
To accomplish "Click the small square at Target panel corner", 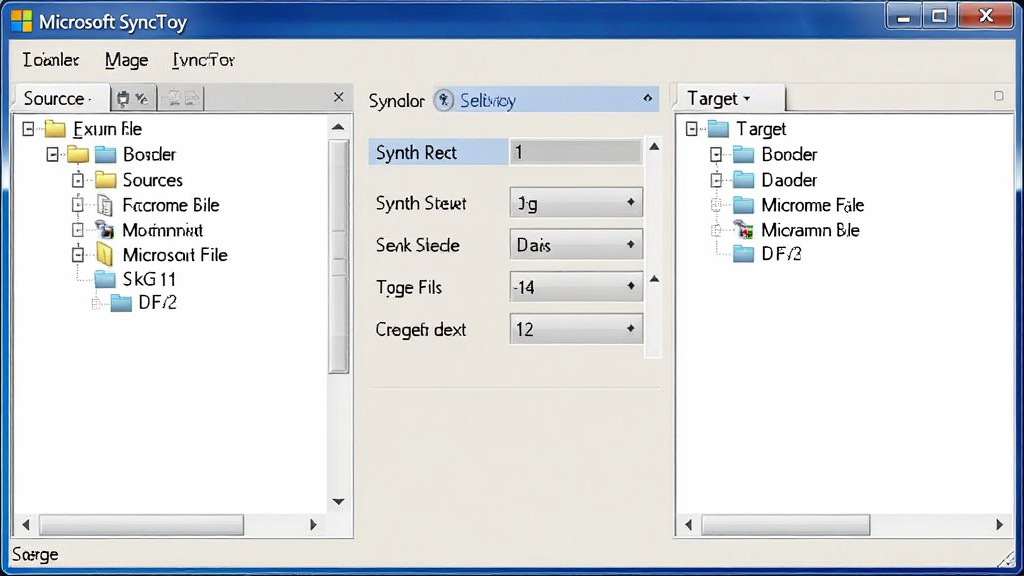I will (999, 96).
